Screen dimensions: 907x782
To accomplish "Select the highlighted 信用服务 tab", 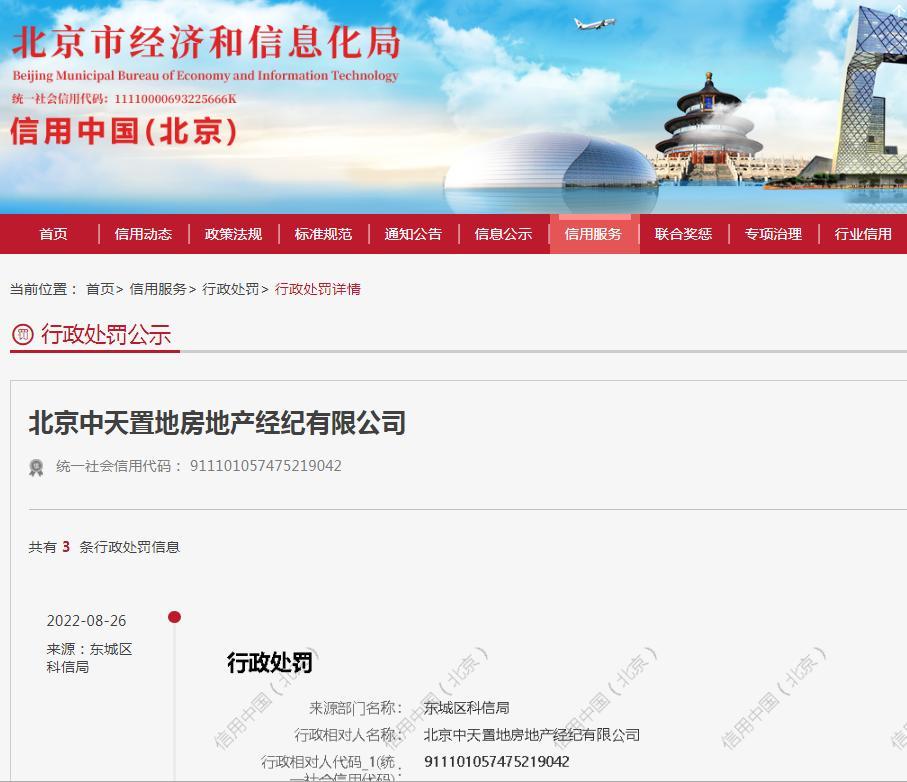I will click(x=593, y=234).
